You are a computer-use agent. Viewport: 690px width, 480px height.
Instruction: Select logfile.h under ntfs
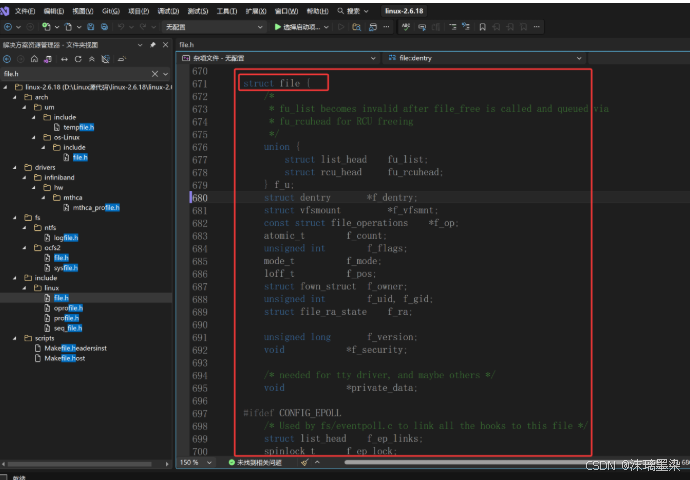[66, 238]
